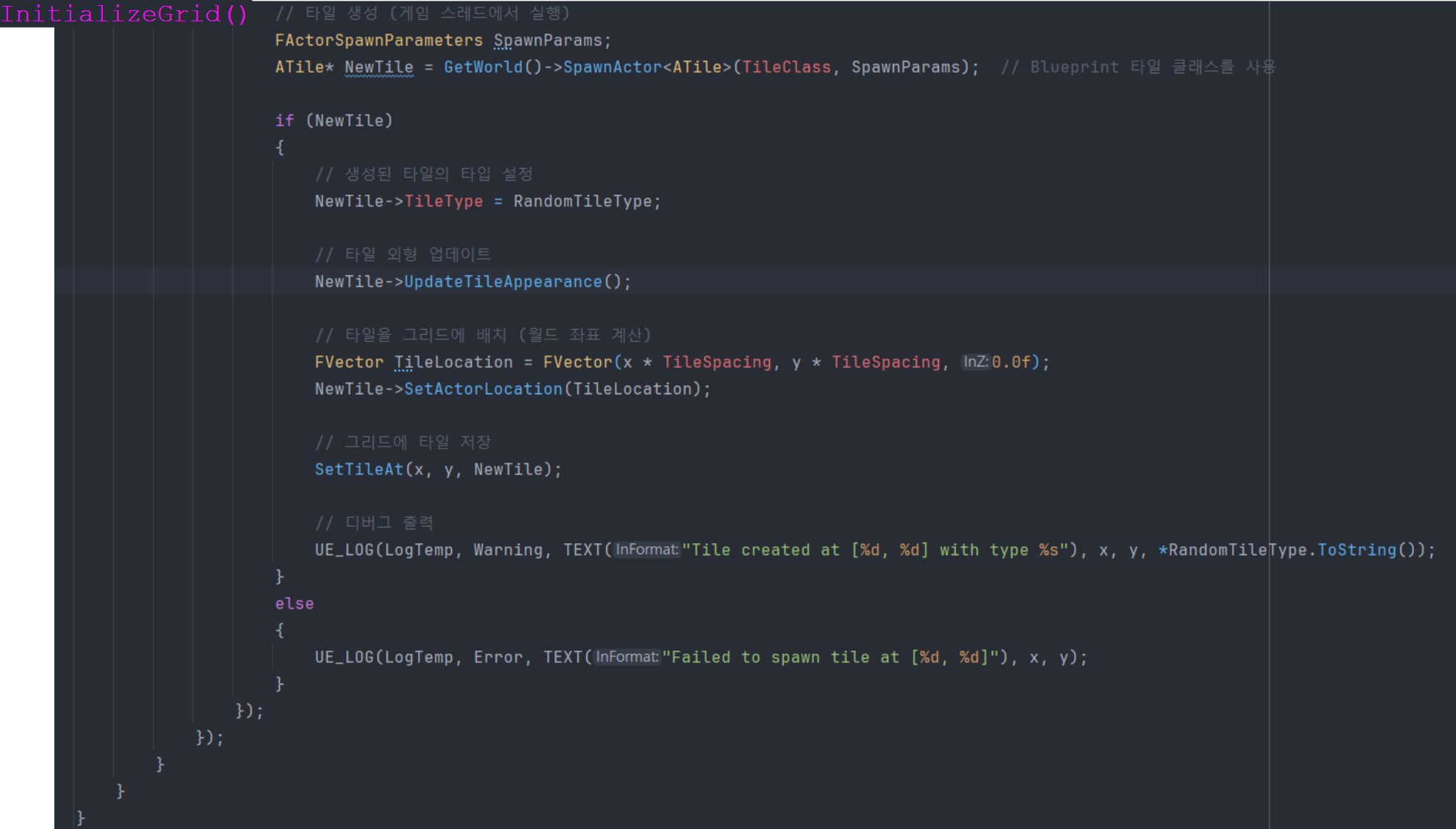Click the SetTileAt function call
Screen dimensions: 1456x829
click(358, 470)
